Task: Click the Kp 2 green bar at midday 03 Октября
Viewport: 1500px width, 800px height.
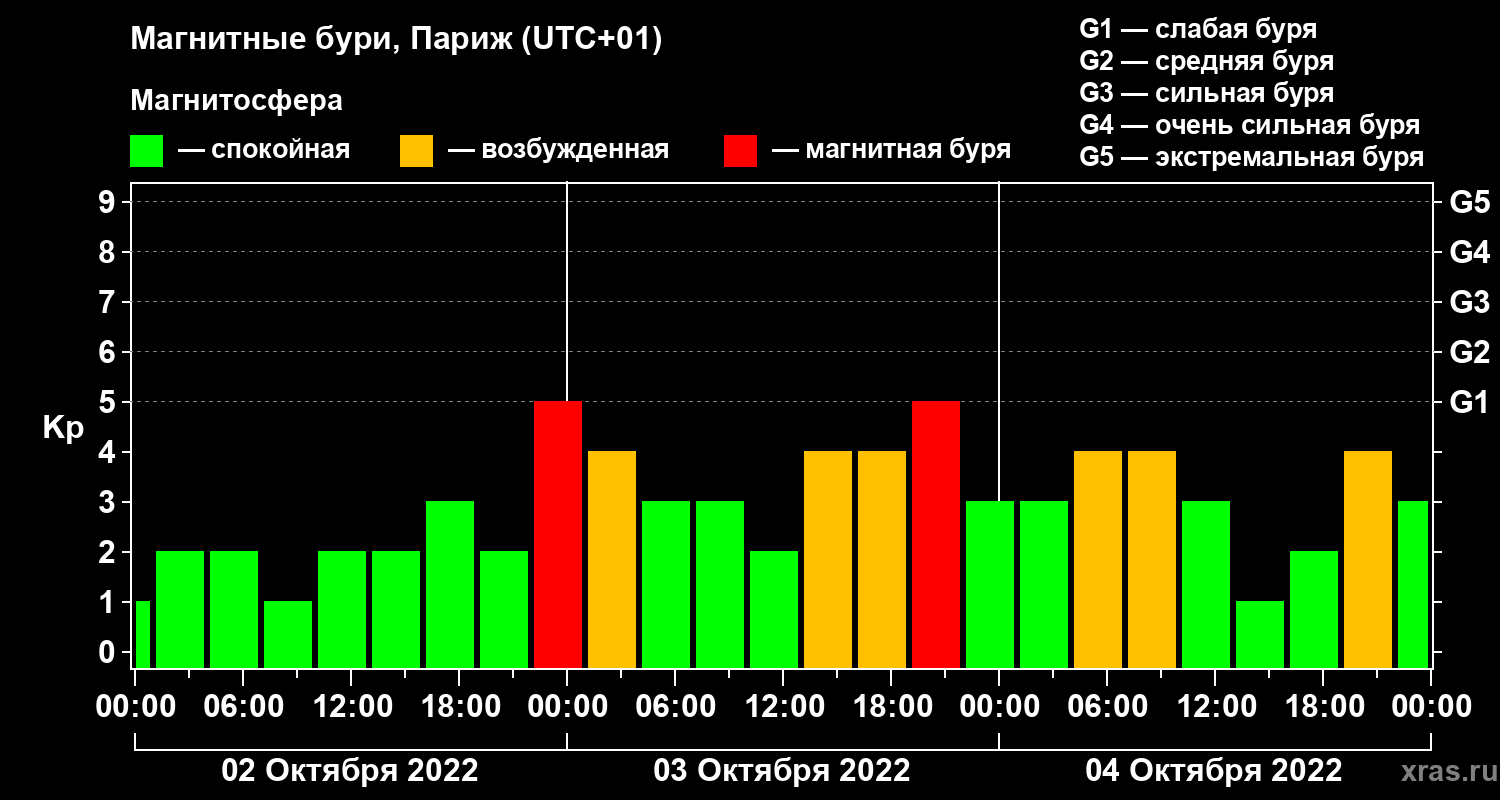Action: point(774,610)
